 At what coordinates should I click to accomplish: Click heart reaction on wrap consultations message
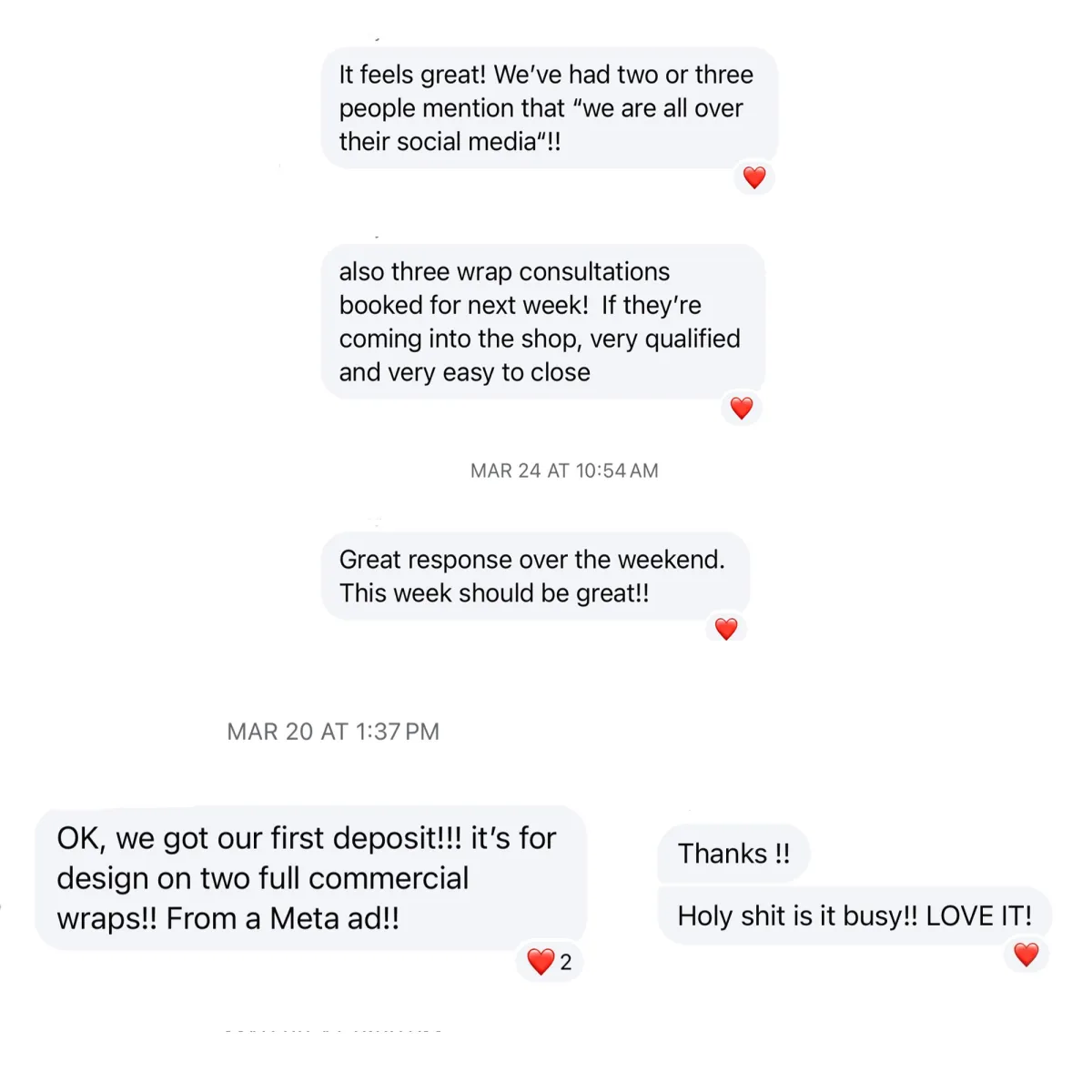pyautogui.click(x=742, y=409)
